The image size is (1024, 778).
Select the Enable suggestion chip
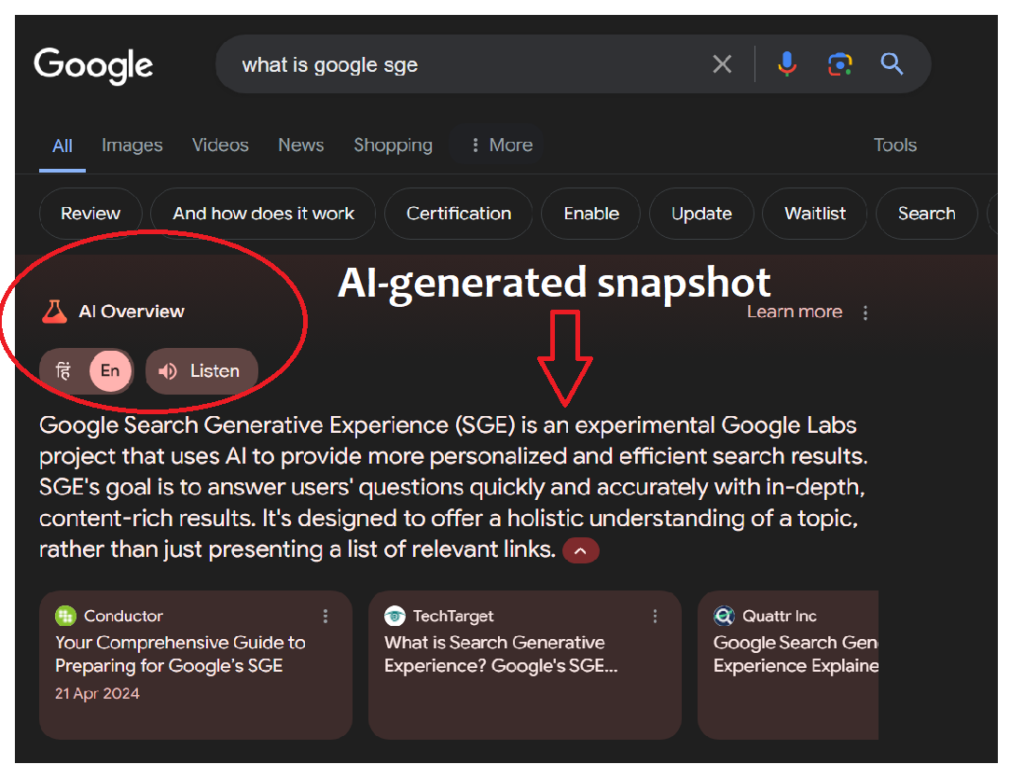tap(591, 214)
